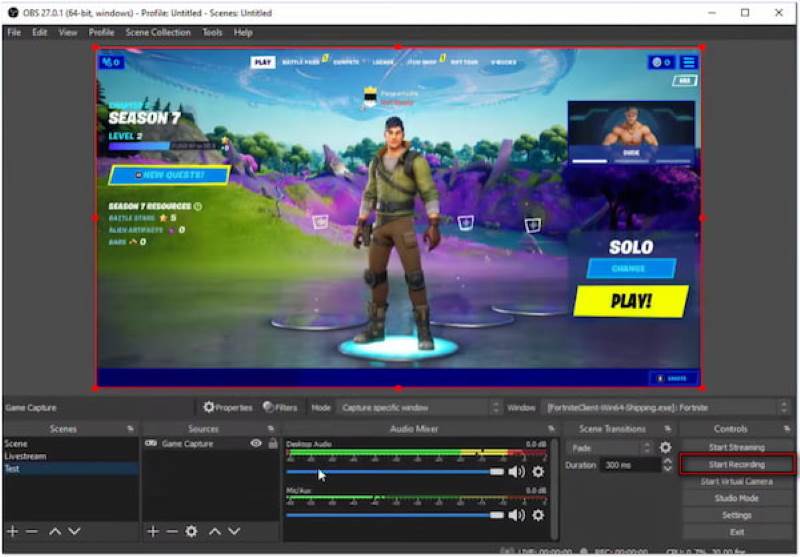This screenshot has width=800, height=557.
Task: Open the Profile menu
Action: [x=101, y=33]
